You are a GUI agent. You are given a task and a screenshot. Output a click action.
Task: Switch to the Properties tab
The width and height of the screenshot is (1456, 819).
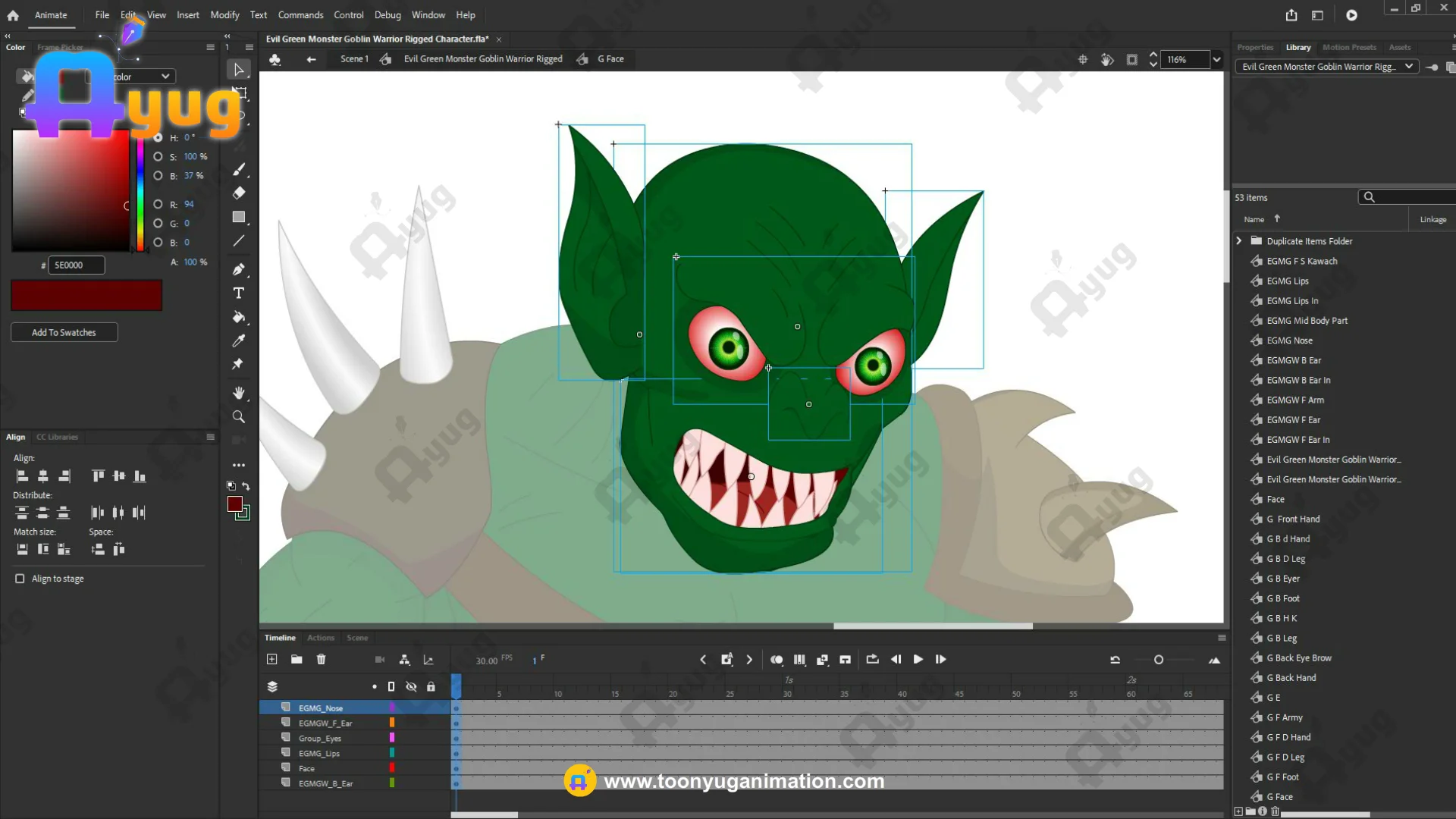point(1255,47)
